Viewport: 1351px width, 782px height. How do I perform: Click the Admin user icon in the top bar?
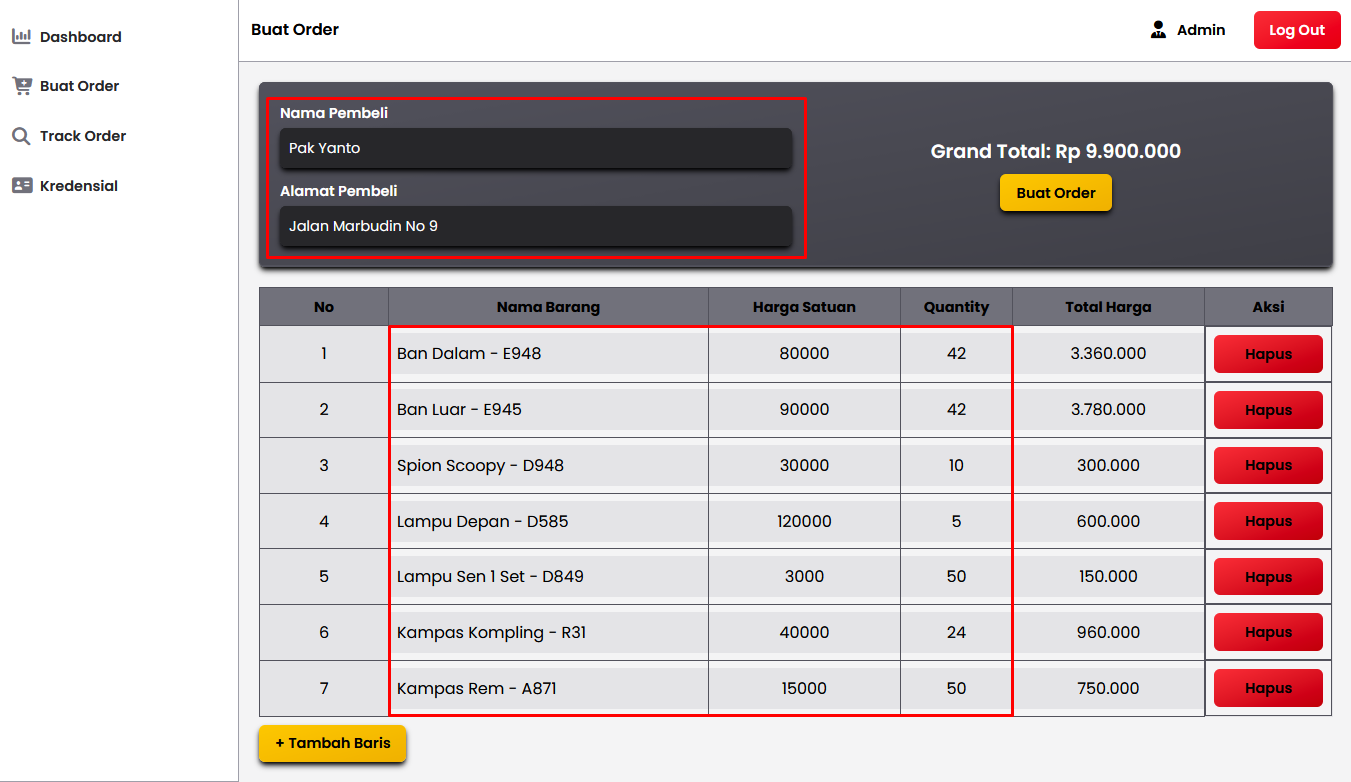(x=1156, y=29)
